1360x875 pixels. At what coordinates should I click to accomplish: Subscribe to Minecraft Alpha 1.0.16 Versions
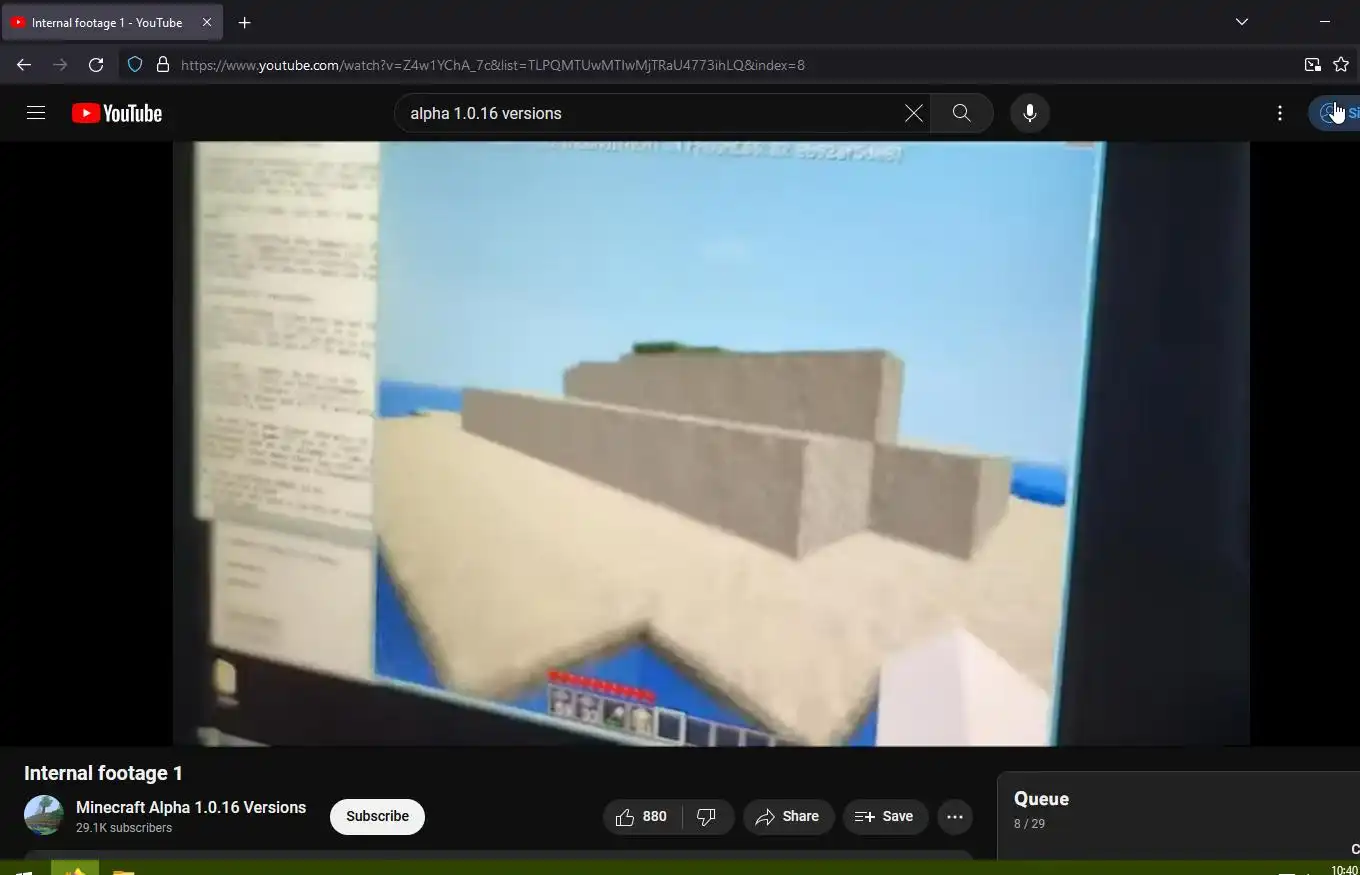(377, 817)
